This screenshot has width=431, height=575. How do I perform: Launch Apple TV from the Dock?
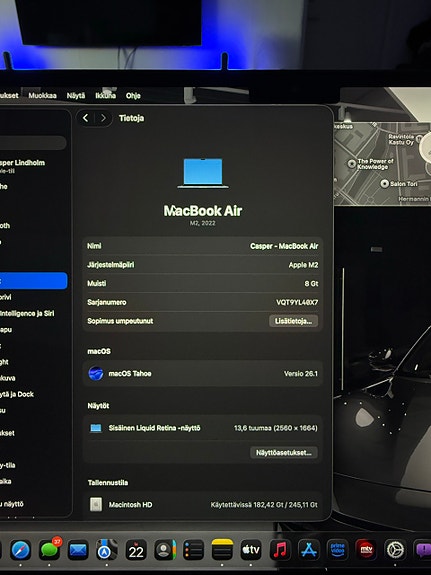(x=251, y=550)
